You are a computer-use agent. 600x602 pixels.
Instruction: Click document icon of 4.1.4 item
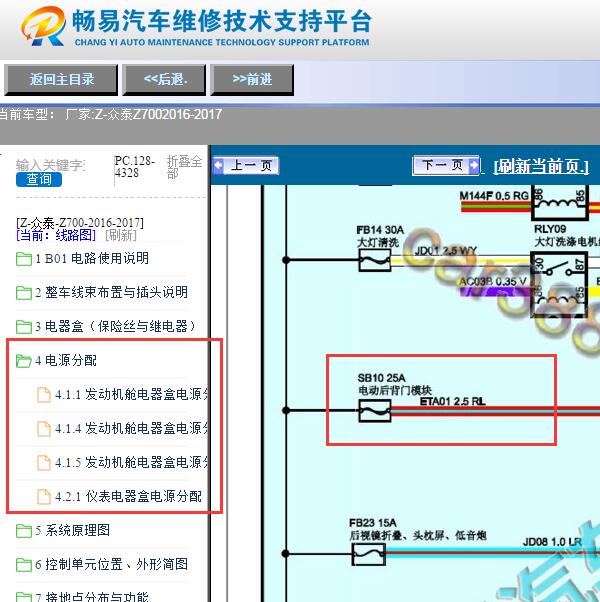pyautogui.click(x=44, y=429)
